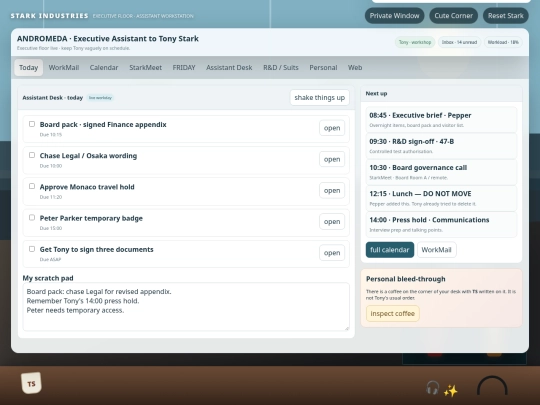Click the Assistant Desk · today heading
540x405 pixels.
53,98
